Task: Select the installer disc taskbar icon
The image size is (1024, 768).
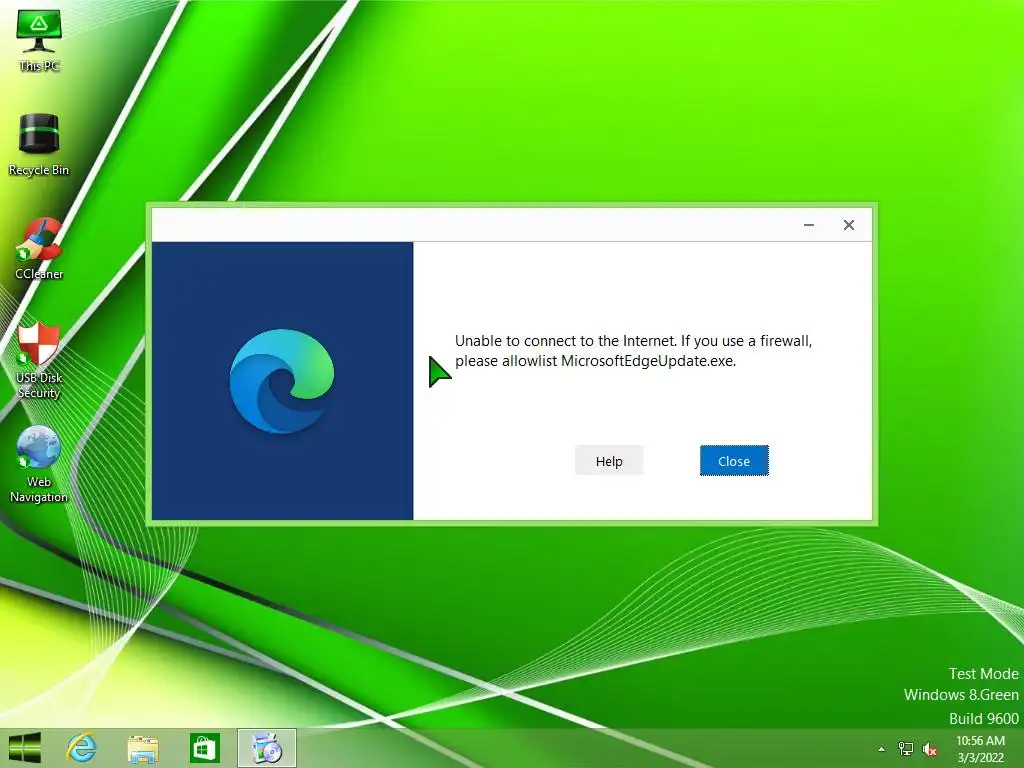Action: pos(266,748)
